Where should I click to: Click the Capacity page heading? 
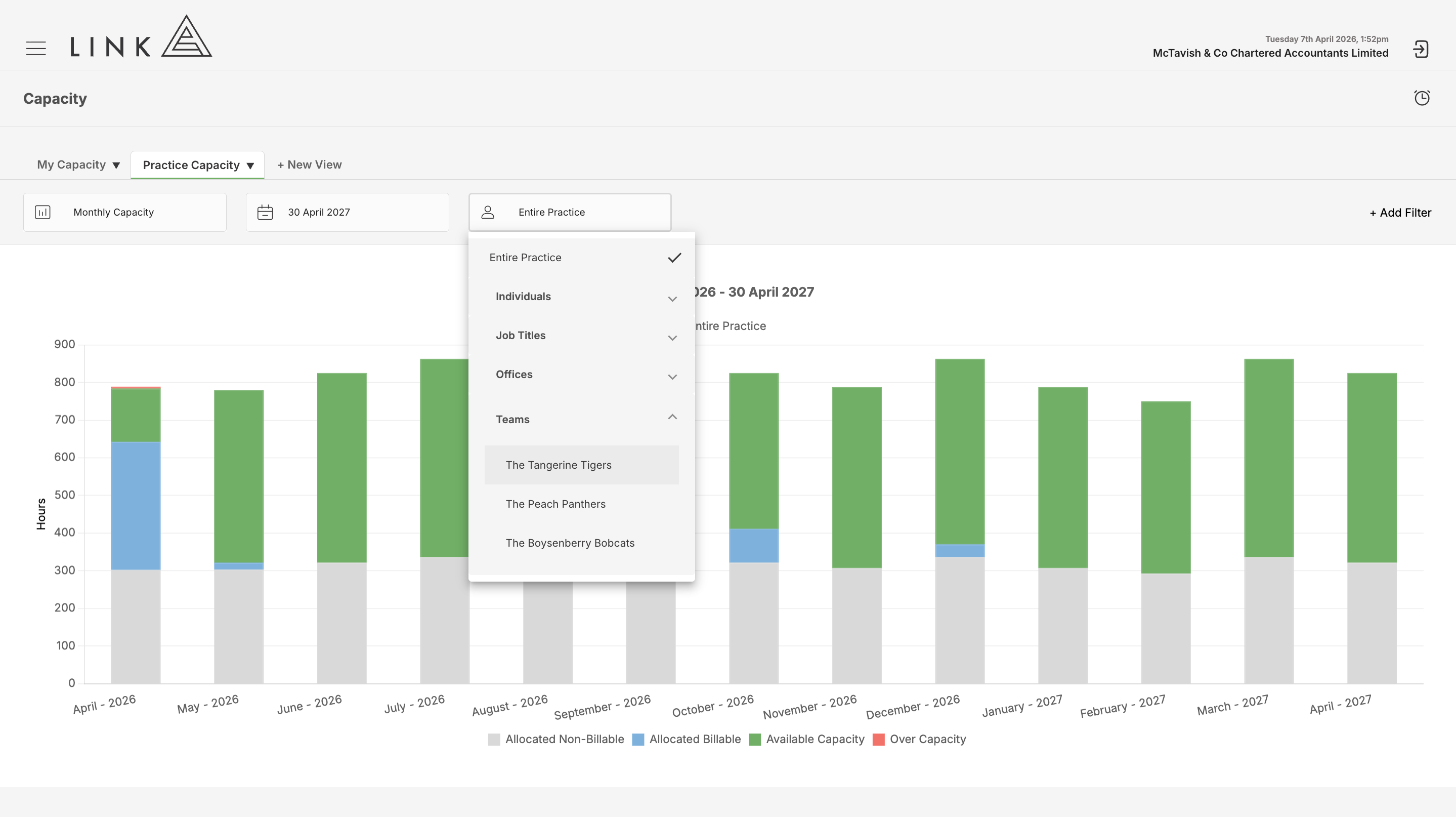(x=55, y=98)
